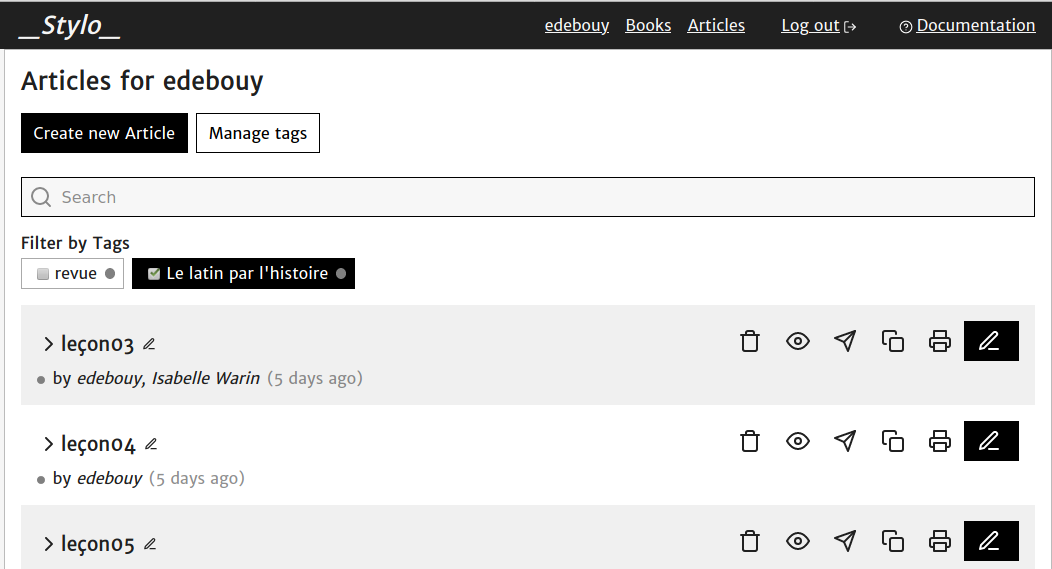Rename leçon03 using small pencil next to title
Viewport: 1052px width, 569px height.
point(149,344)
